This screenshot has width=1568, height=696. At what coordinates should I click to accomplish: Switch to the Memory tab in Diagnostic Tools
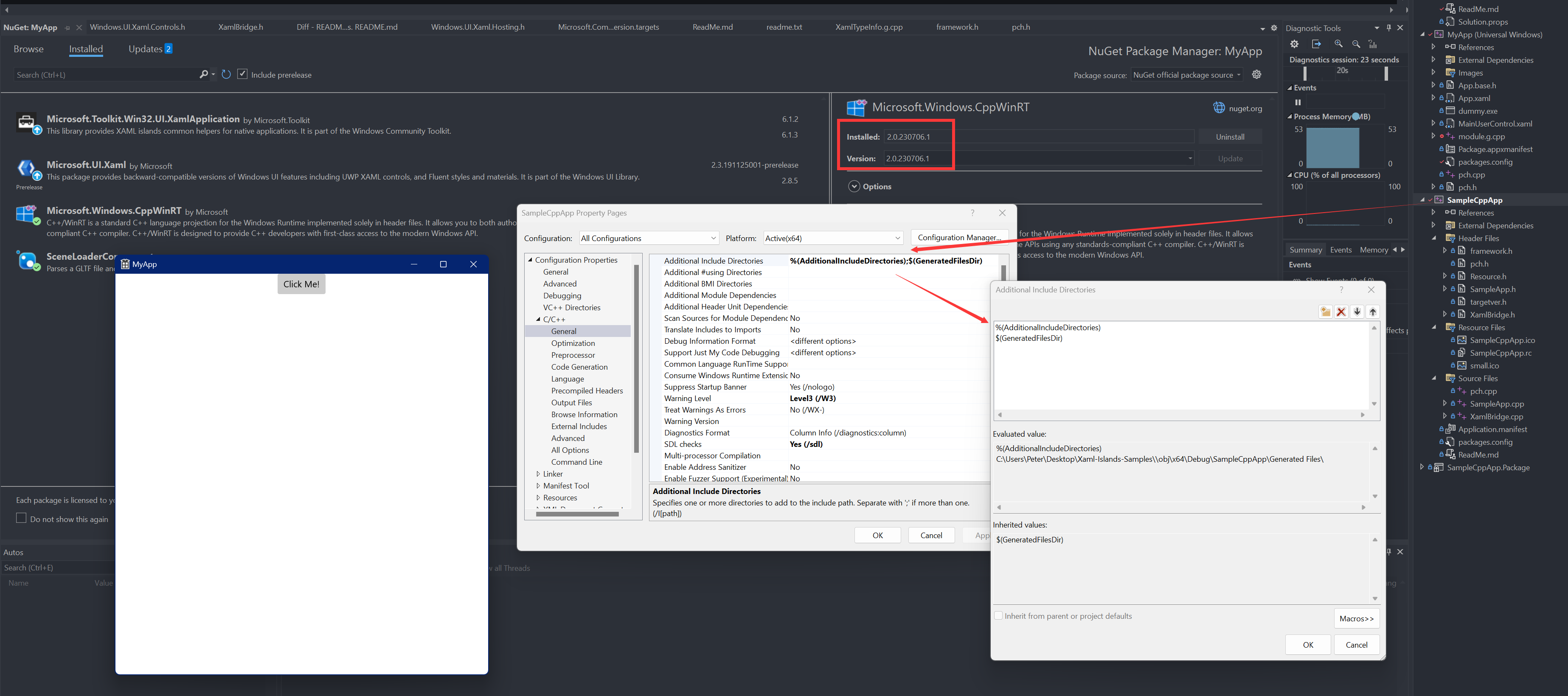(1374, 250)
